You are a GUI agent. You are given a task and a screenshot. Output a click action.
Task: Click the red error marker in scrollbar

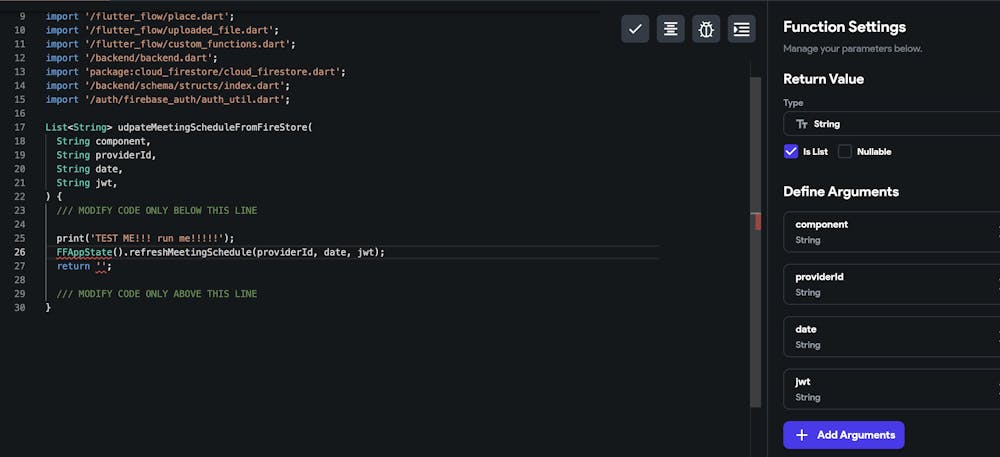(756, 224)
